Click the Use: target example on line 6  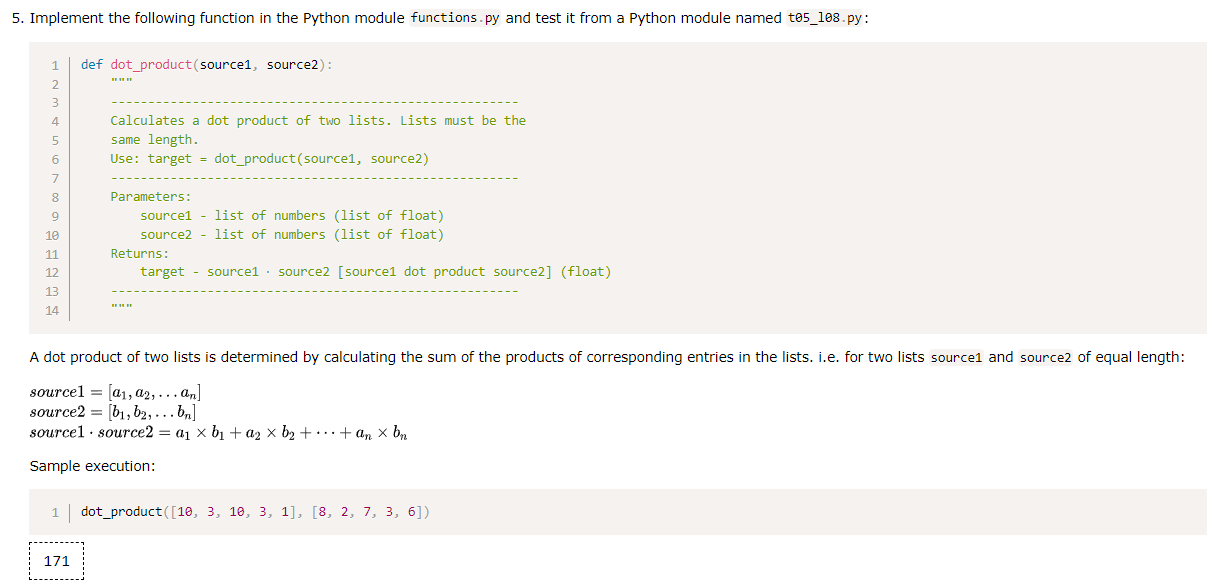tap(270, 158)
